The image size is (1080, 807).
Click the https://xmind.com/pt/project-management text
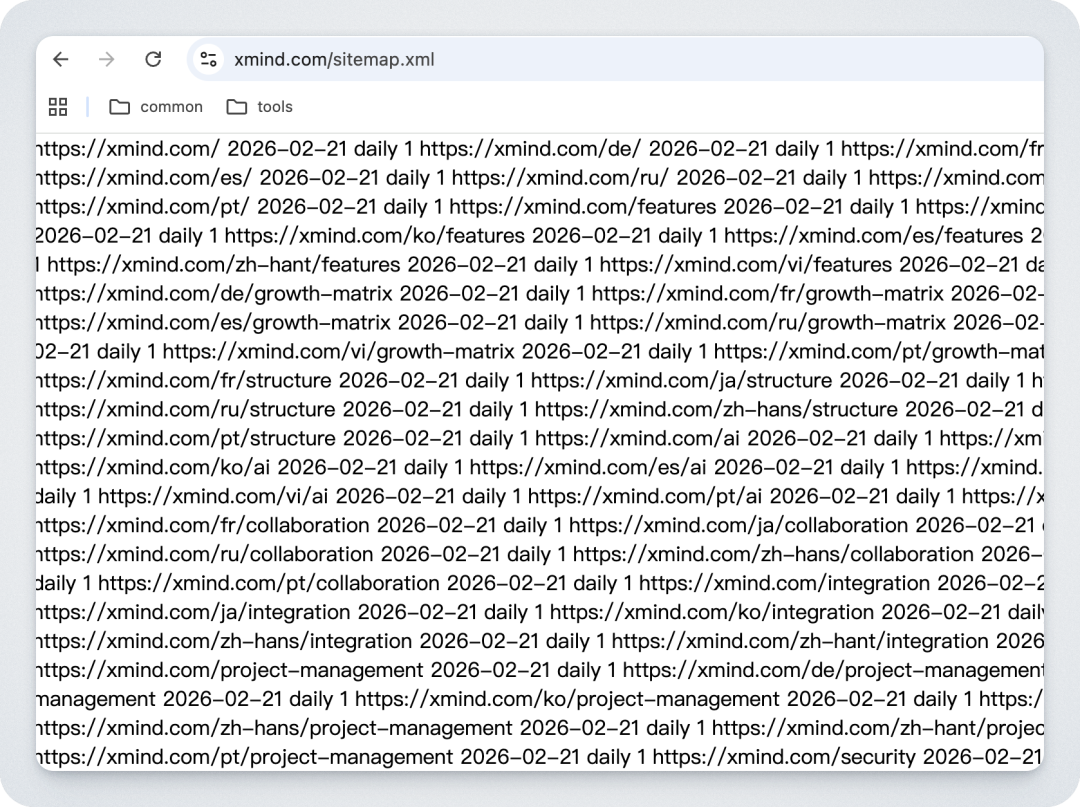pyautogui.click(x=245, y=756)
